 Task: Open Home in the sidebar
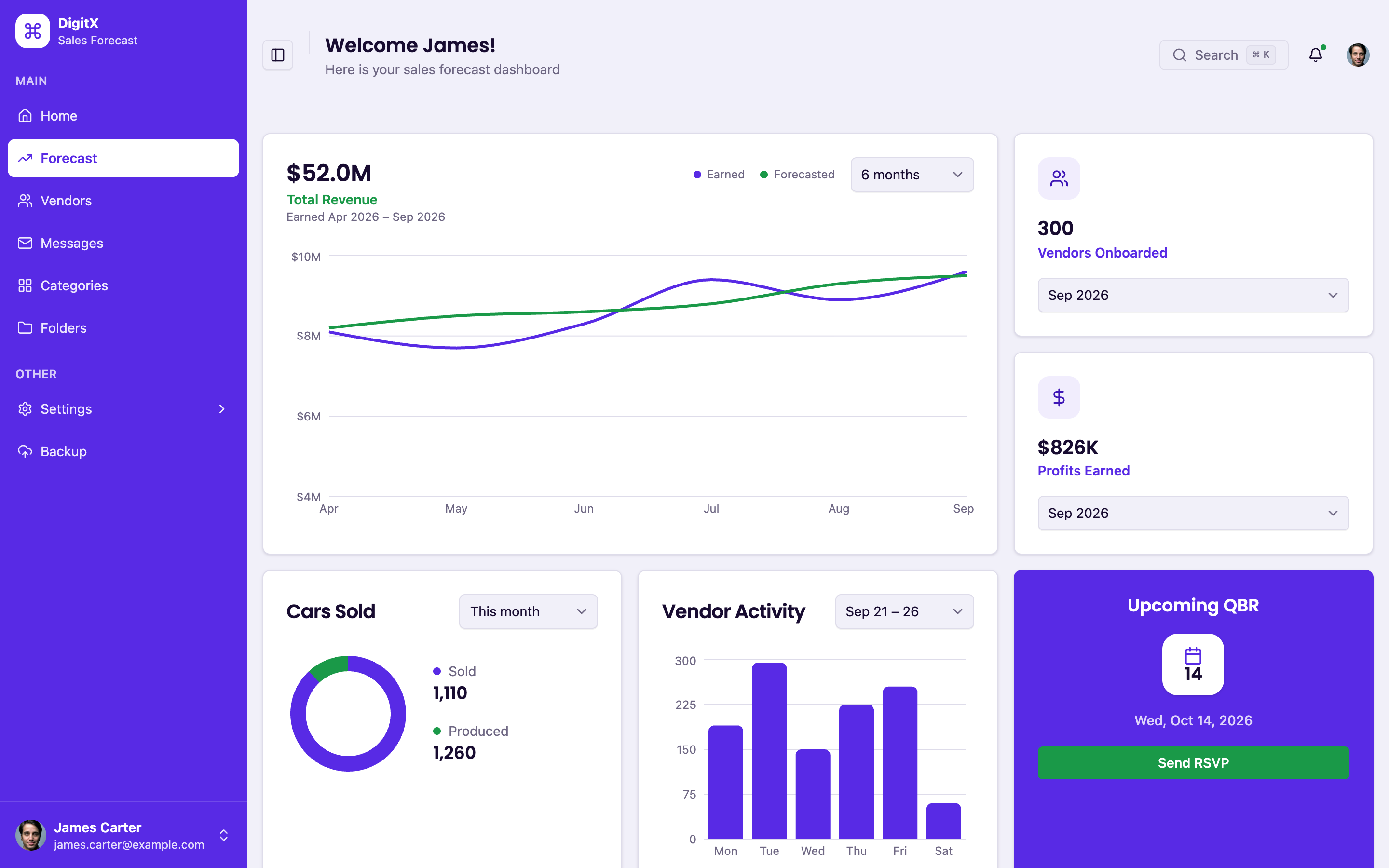[x=123, y=116]
